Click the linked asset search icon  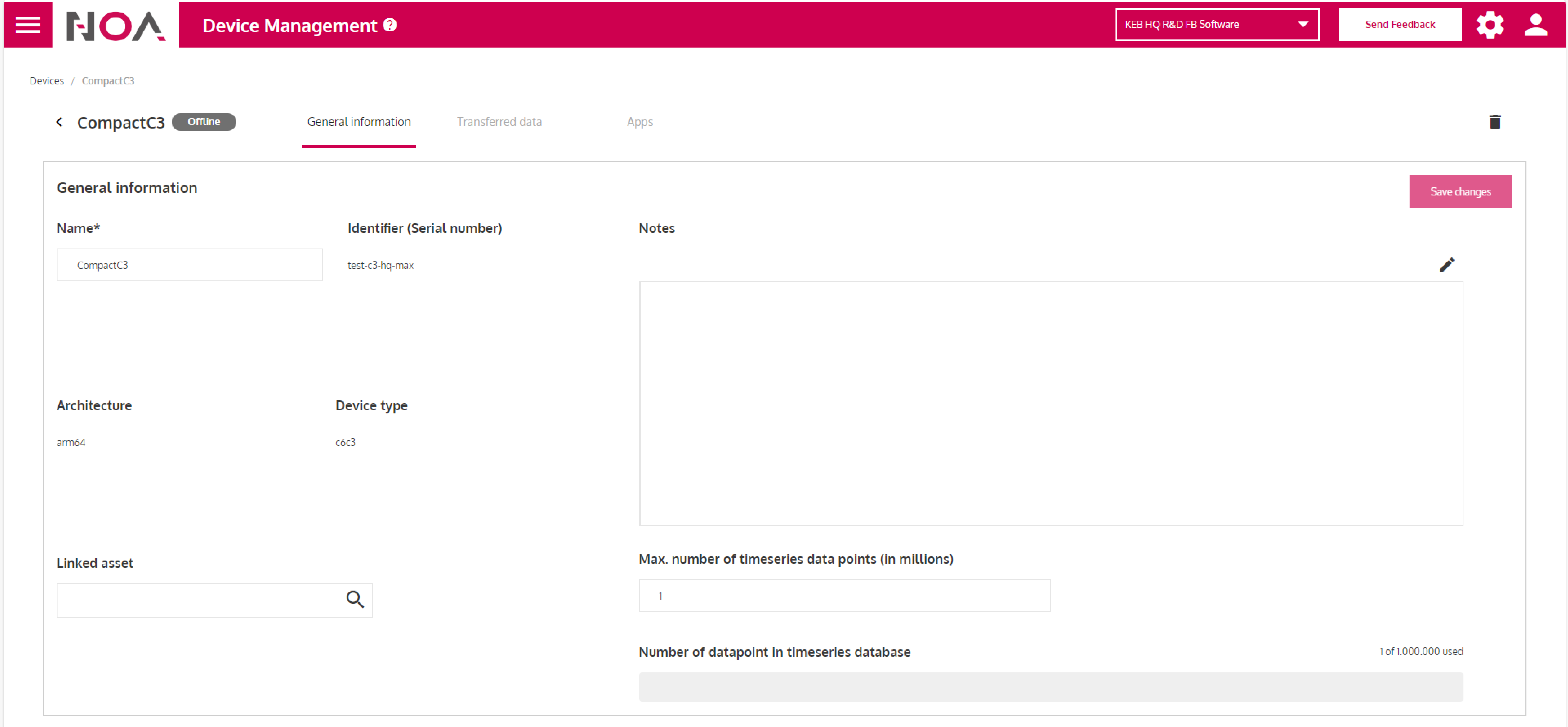pyautogui.click(x=355, y=599)
